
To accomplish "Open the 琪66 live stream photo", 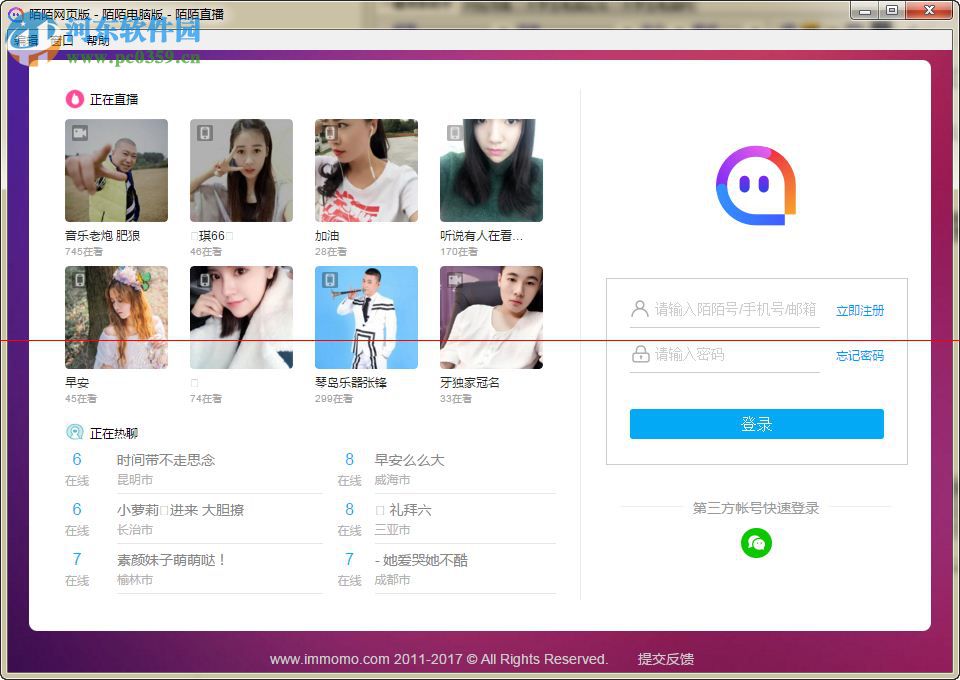I will 241,170.
